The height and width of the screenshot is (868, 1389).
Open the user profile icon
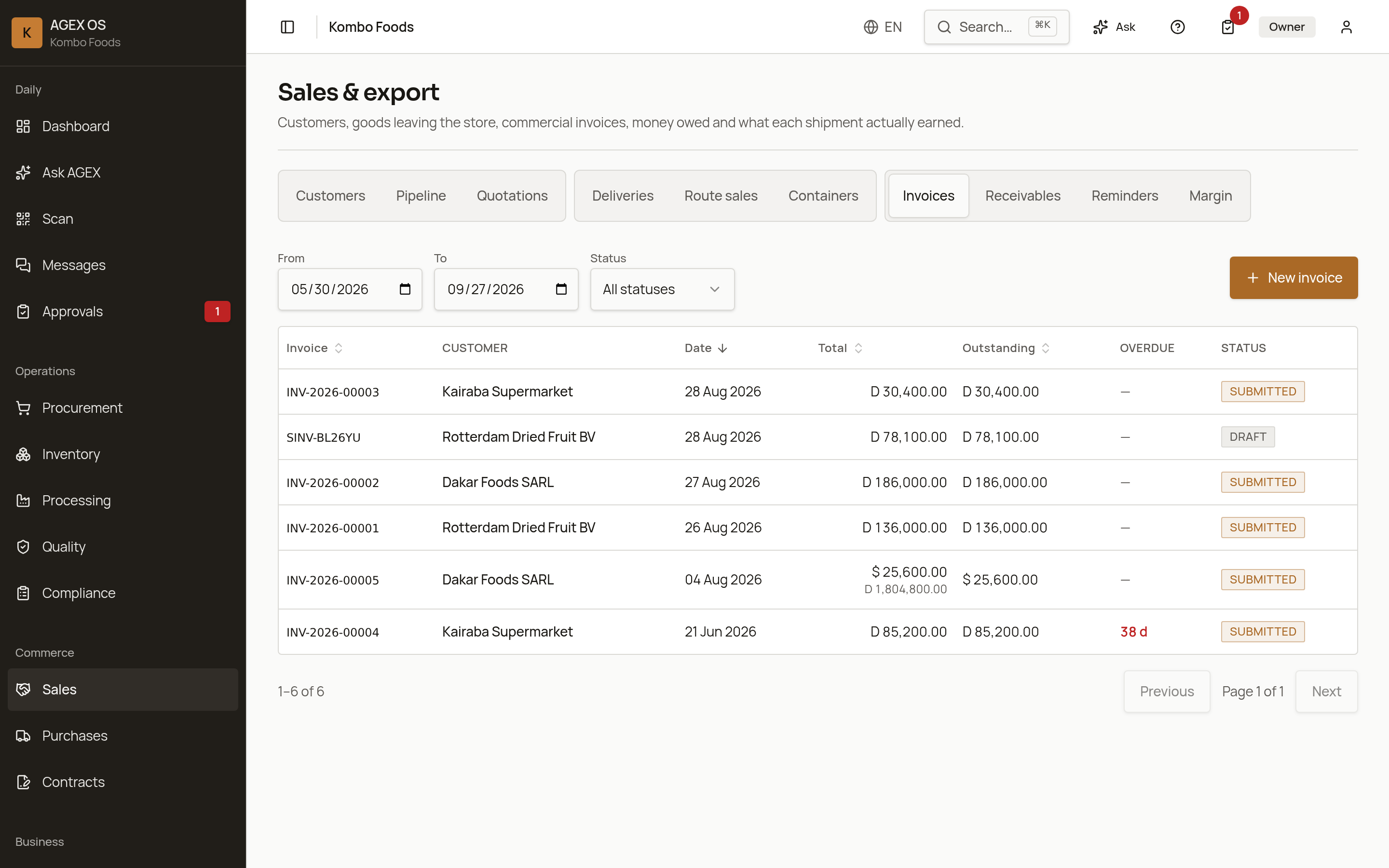click(1346, 27)
